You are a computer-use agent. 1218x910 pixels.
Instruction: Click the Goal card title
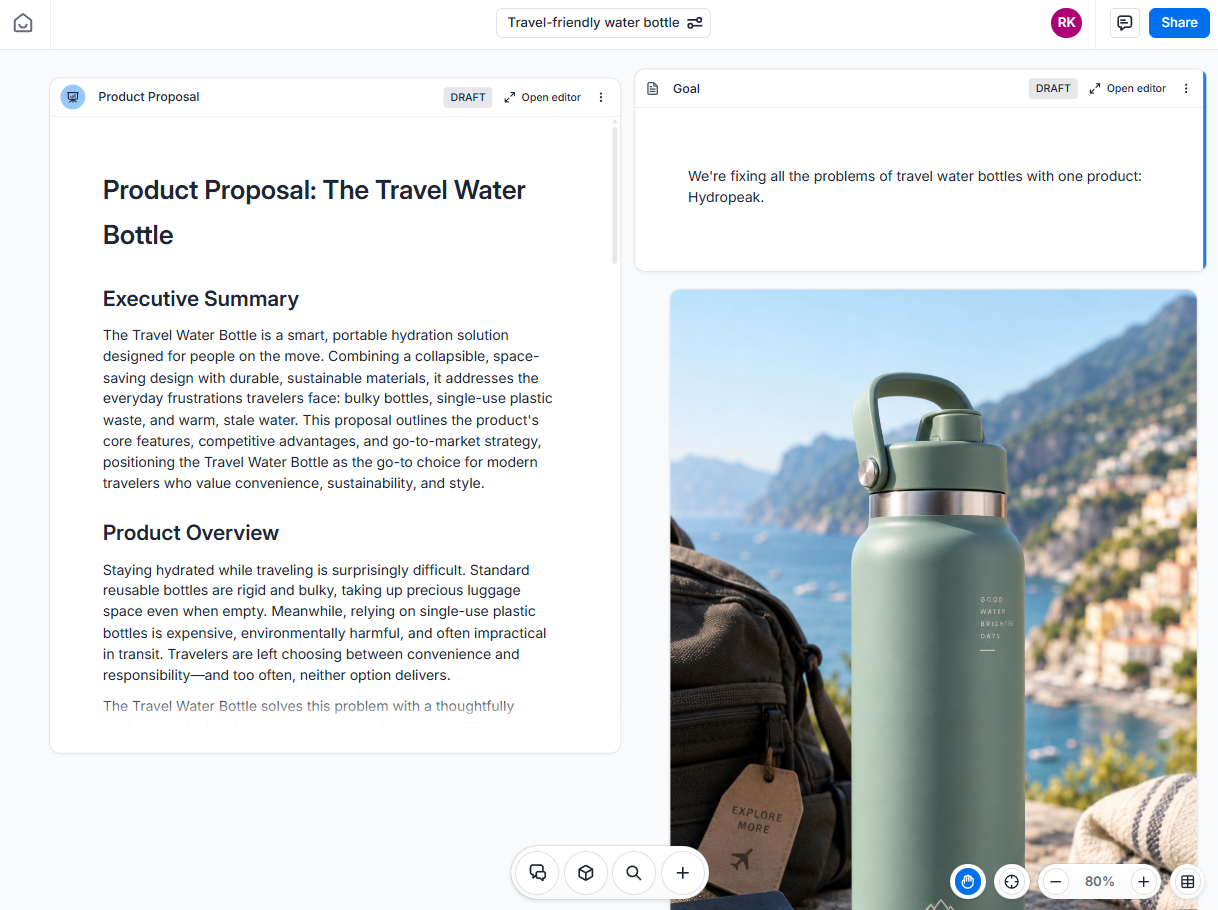click(686, 88)
